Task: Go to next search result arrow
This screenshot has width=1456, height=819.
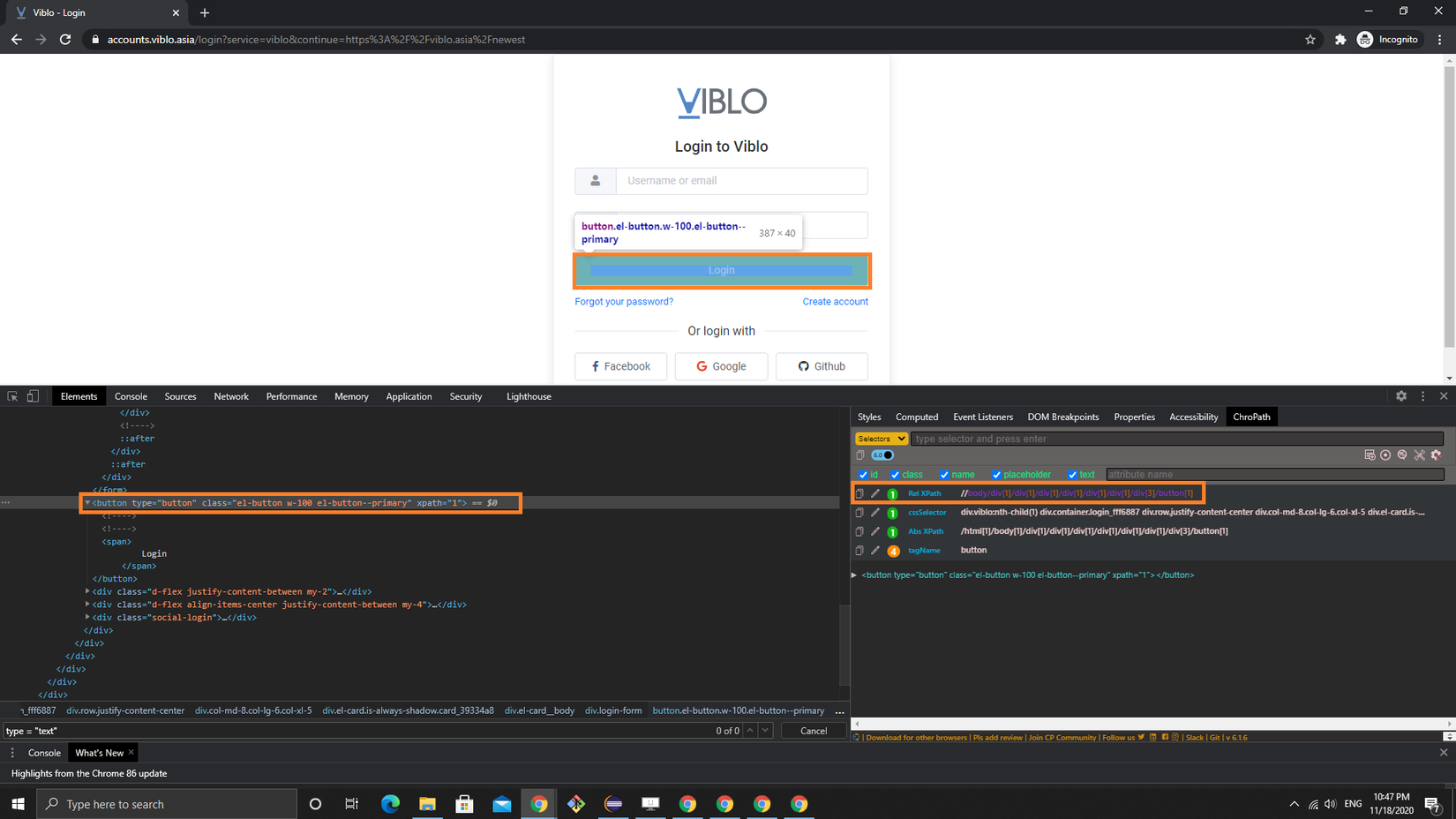Action: pos(766,731)
